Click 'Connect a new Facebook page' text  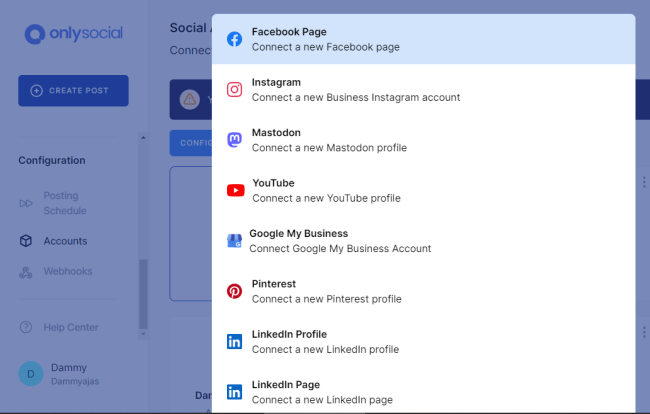(x=326, y=47)
